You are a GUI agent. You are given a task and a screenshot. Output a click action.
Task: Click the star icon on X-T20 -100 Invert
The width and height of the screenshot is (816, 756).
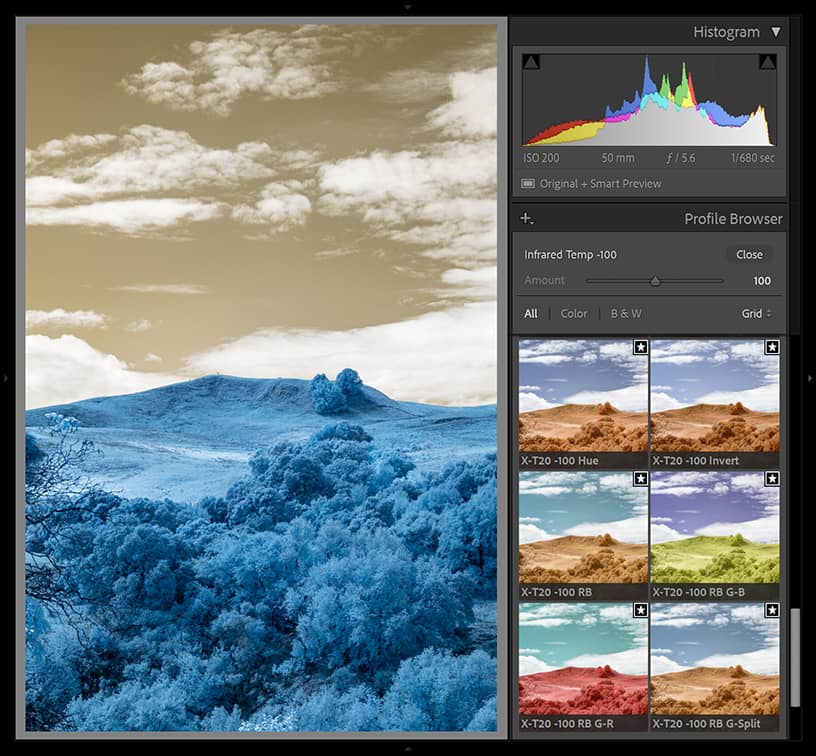pyautogui.click(x=771, y=348)
